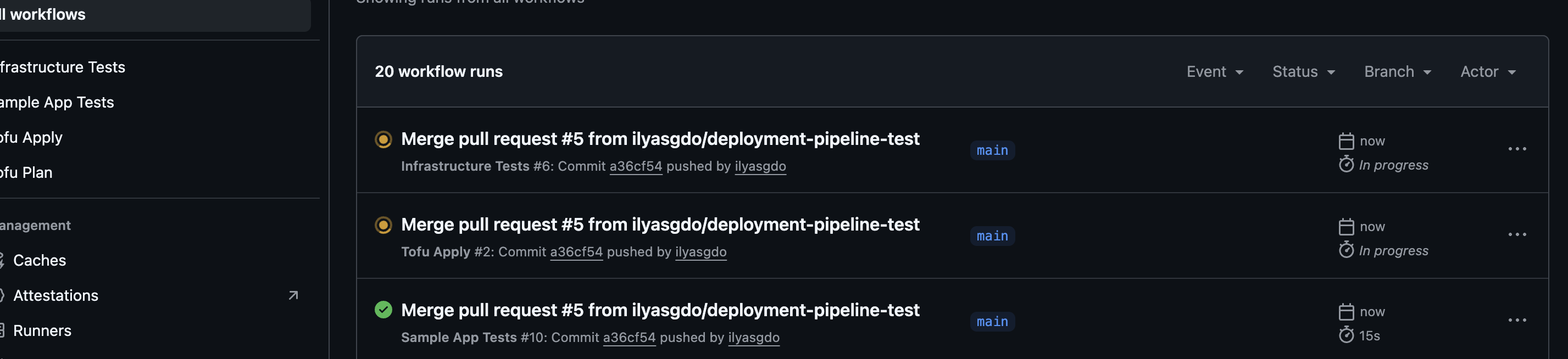Open the options menu for Infrastructure Tests #6 run

click(1516, 149)
